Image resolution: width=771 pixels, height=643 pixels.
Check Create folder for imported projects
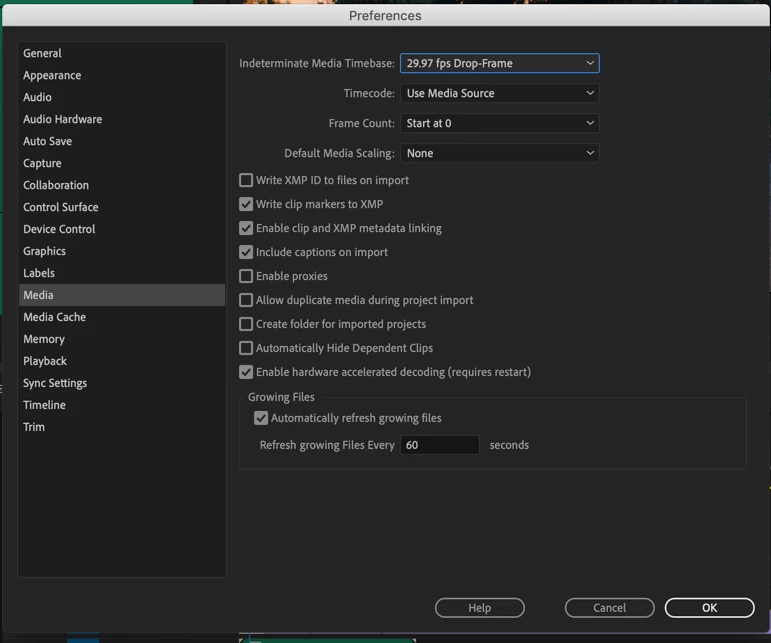[x=246, y=324]
